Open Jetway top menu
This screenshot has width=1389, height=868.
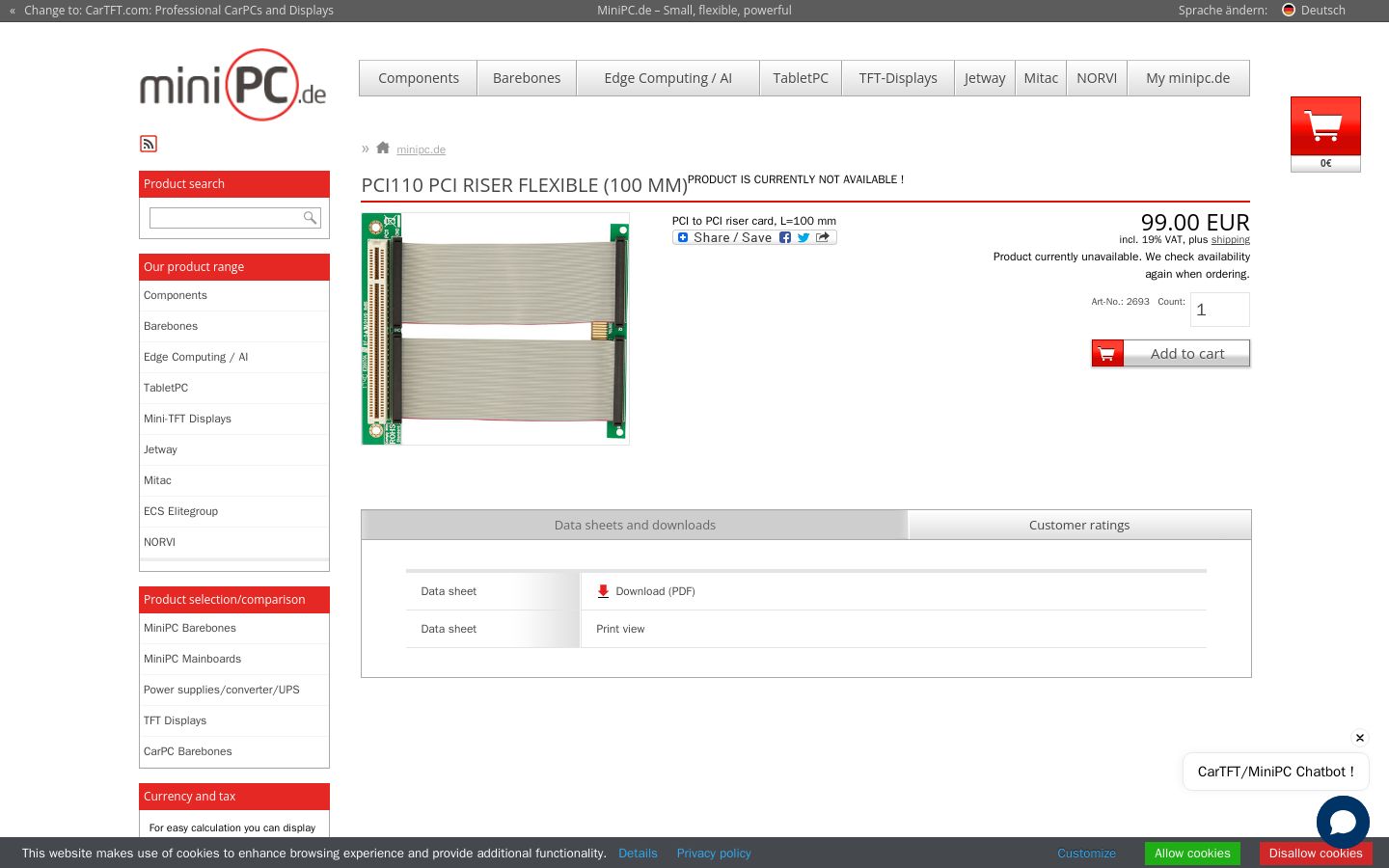pyautogui.click(x=985, y=78)
